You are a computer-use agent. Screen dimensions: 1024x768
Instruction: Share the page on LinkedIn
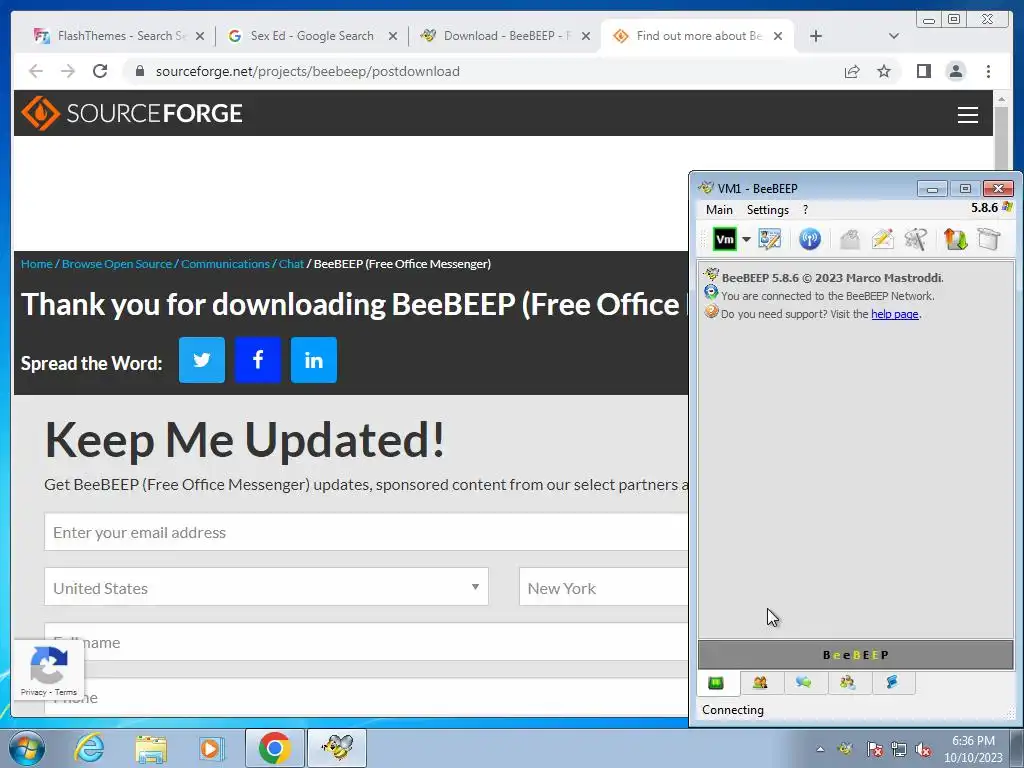(x=314, y=360)
